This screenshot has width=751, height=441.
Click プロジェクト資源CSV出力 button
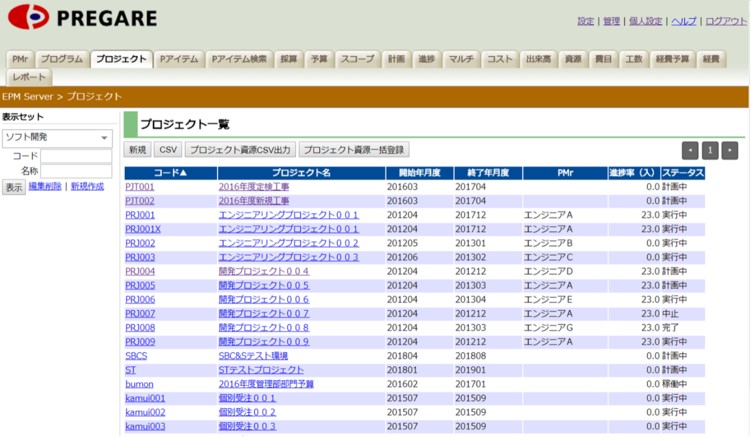coord(240,150)
